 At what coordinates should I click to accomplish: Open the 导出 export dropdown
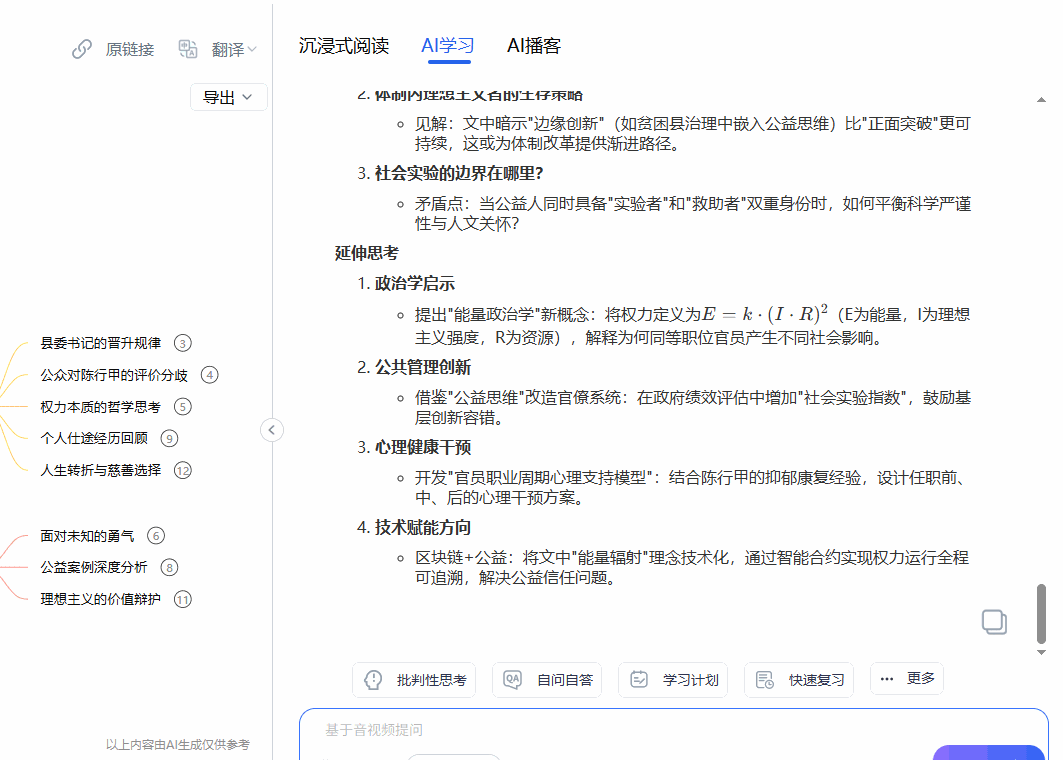pos(228,97)
